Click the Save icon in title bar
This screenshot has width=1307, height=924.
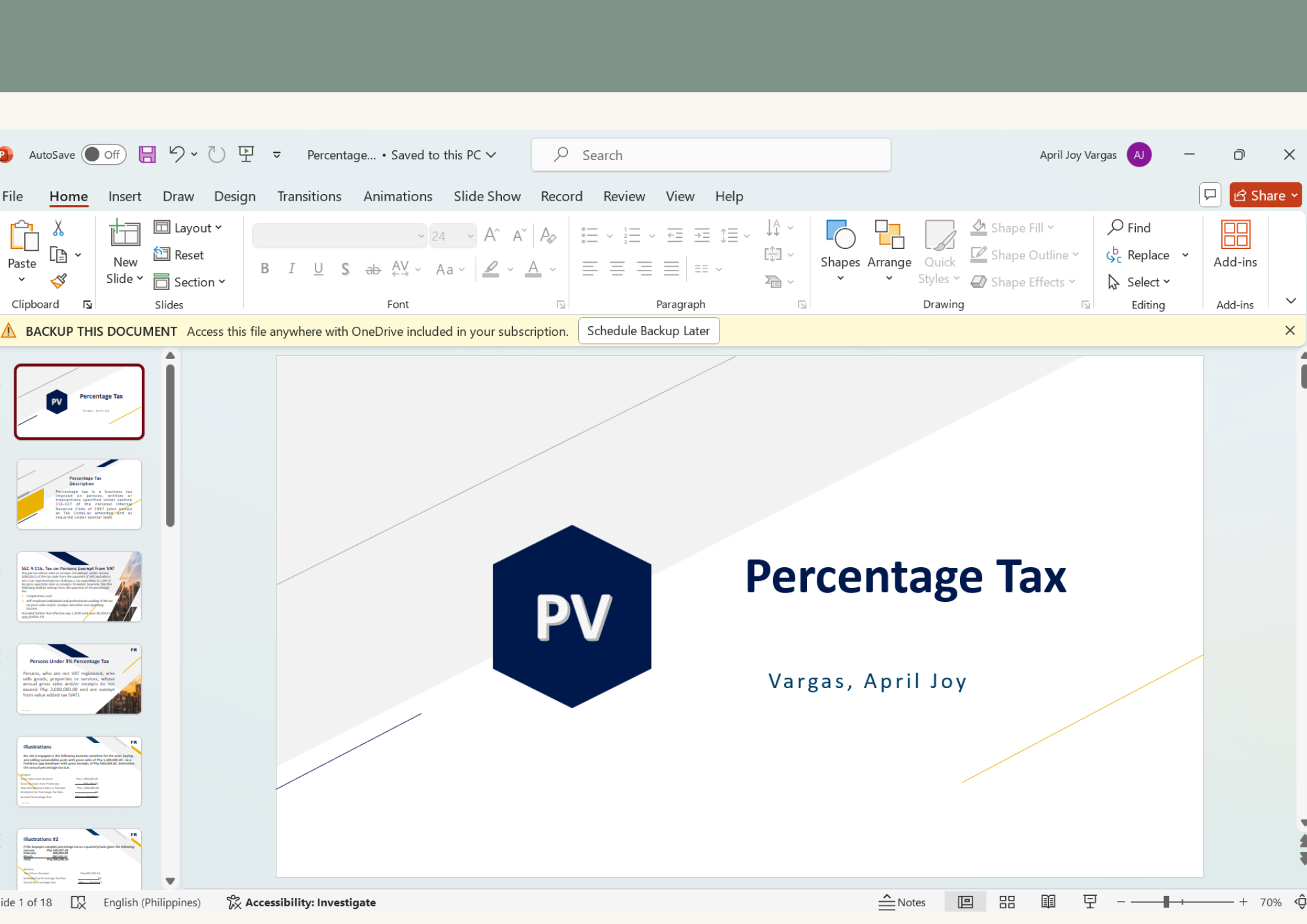(147, 155)
